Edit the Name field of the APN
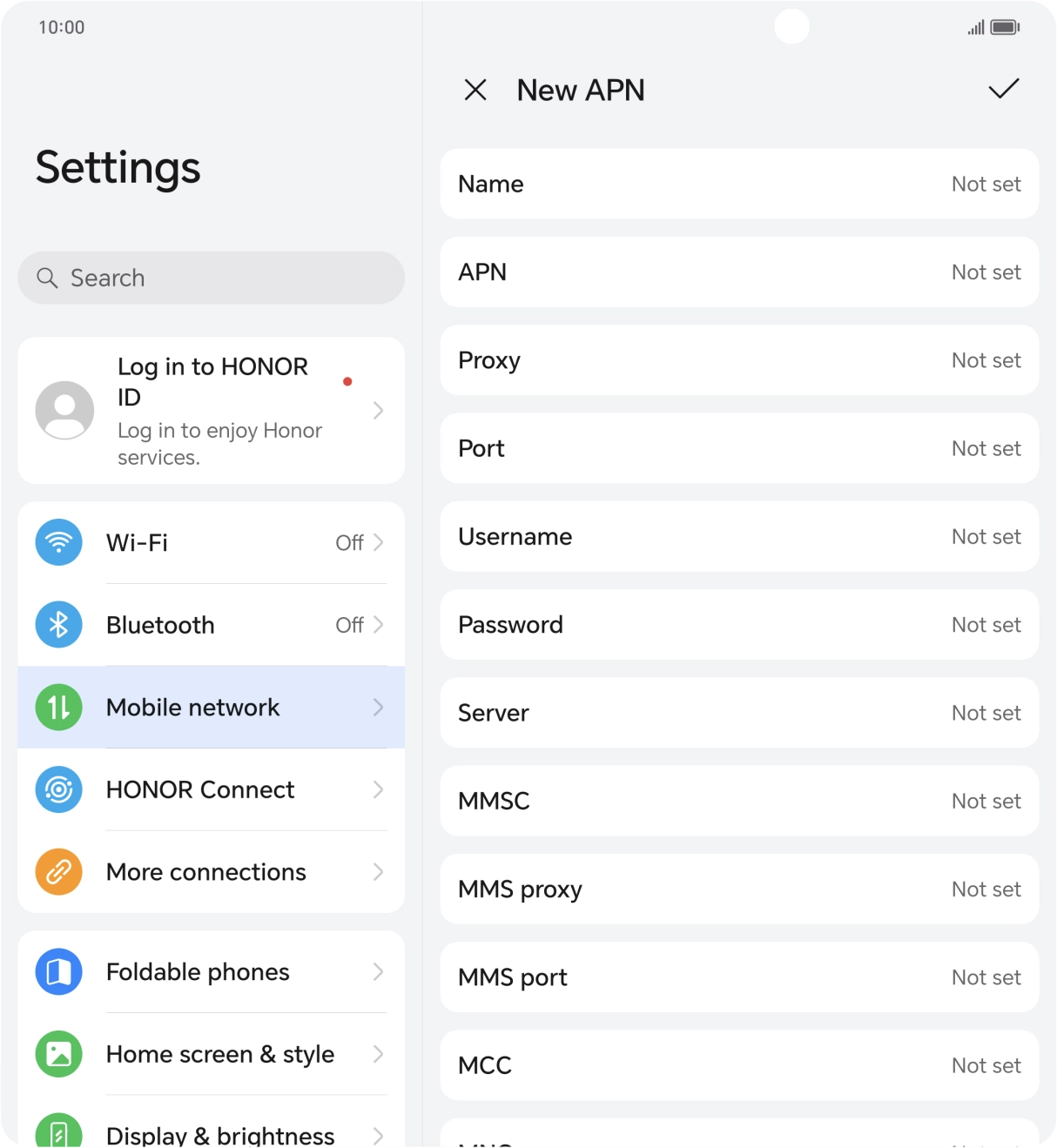Screen dimensions: 1057x1148 tap(739, 184)
